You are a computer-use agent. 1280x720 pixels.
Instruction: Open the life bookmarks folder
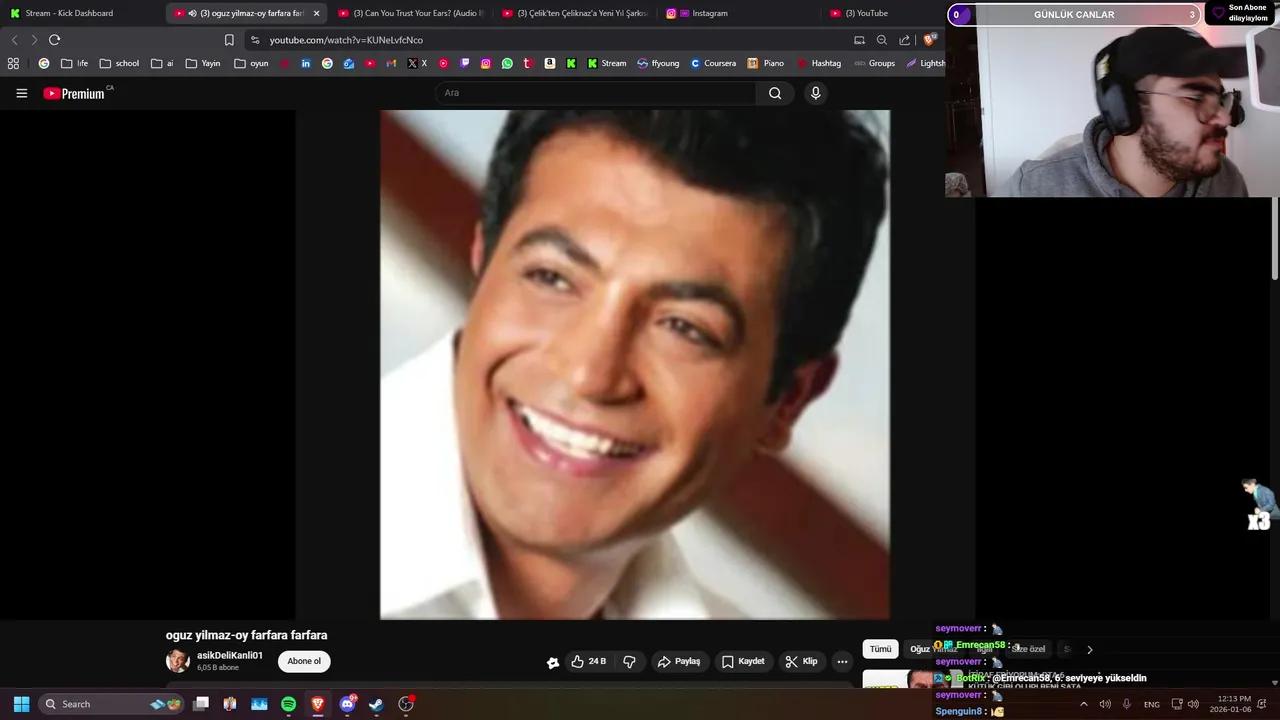pyautogui.click(x=74, y=63)
